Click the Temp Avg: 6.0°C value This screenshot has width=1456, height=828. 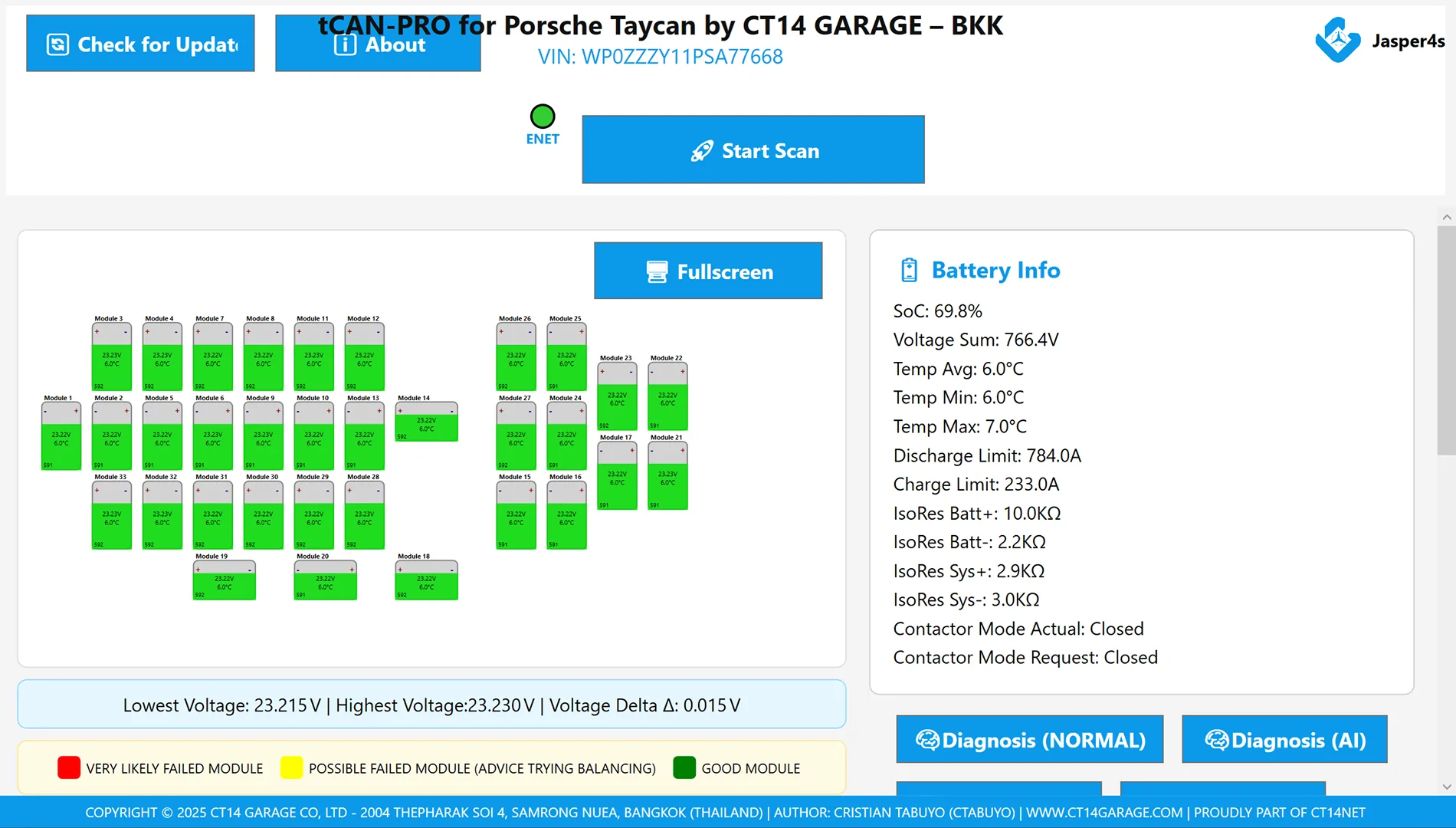(959, 369)
